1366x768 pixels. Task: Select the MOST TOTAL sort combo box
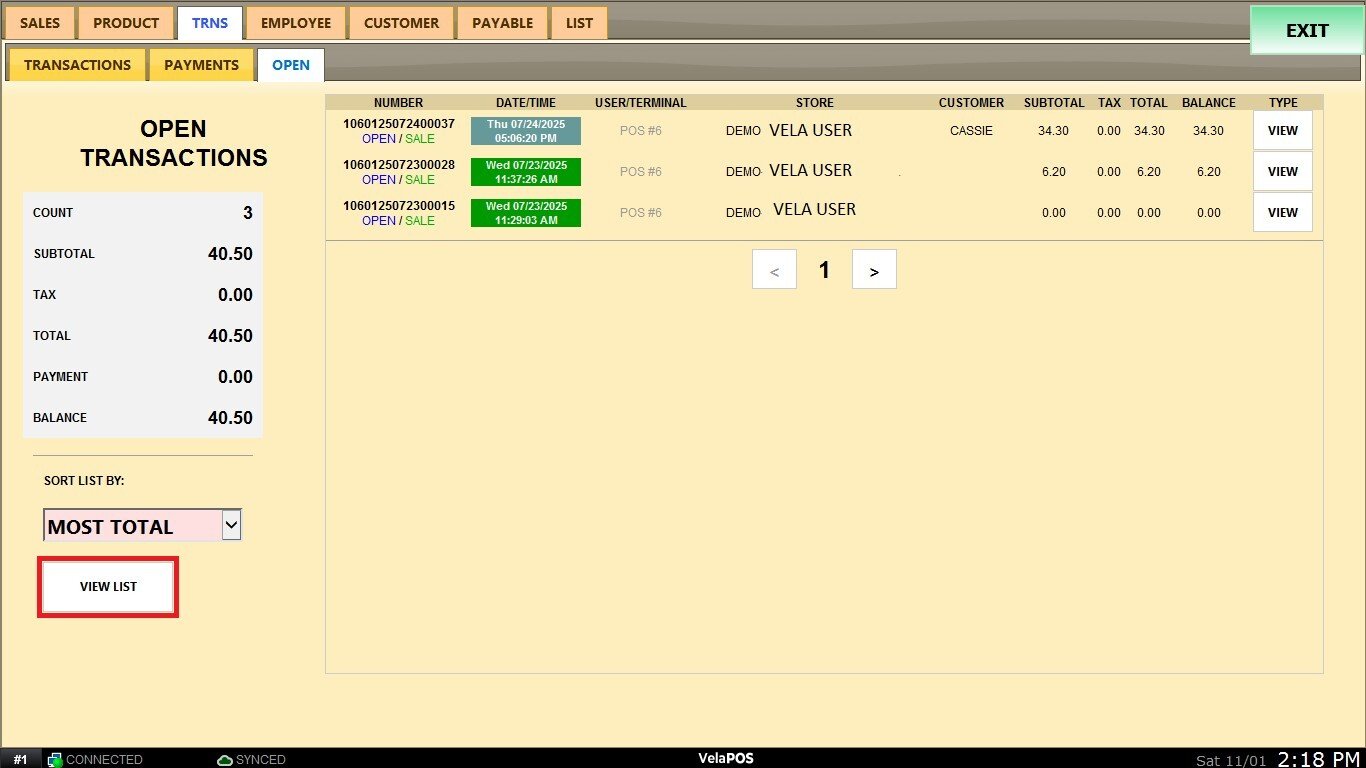coord(131,526)
